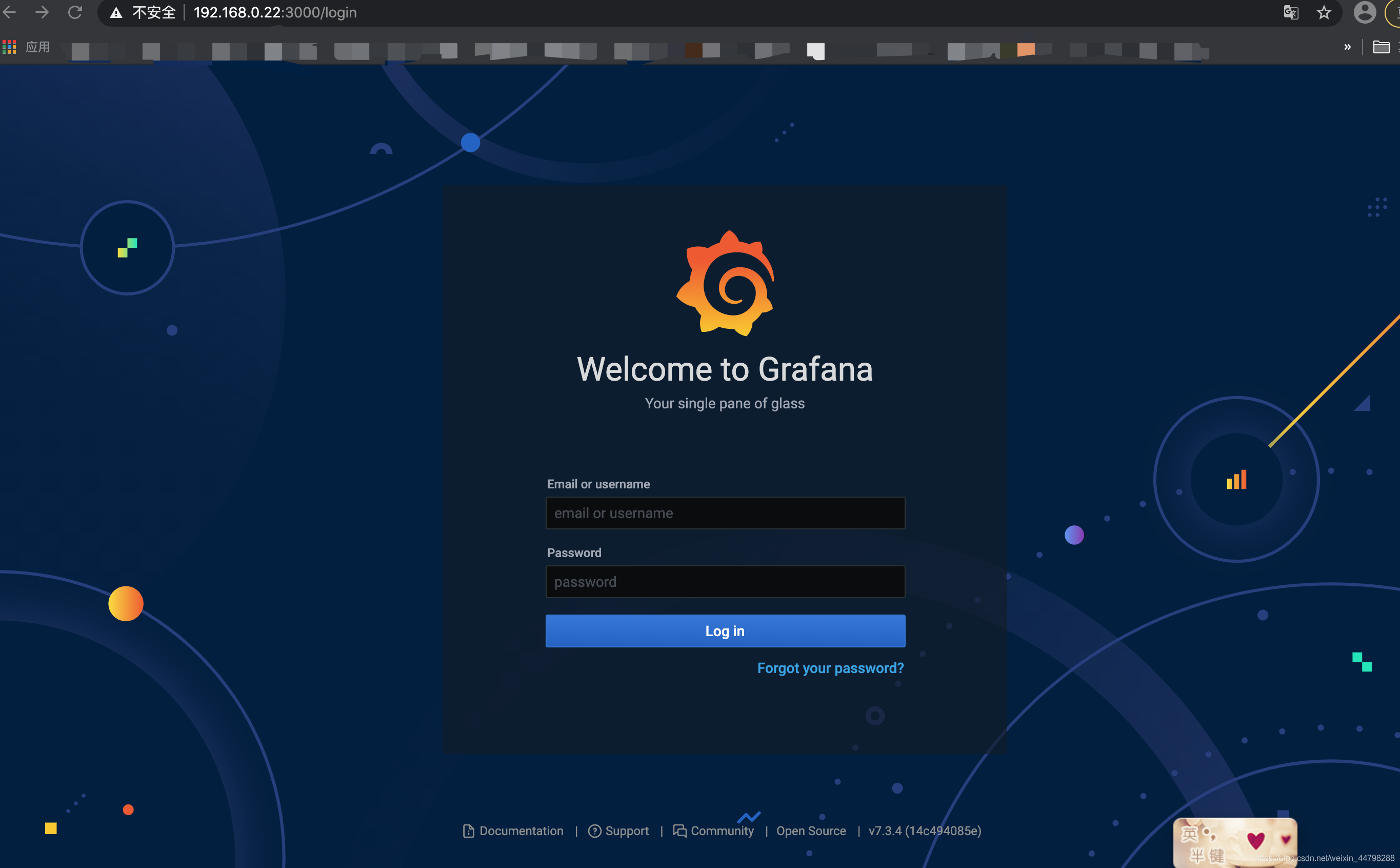The image size is (1400, 868).
Task: Click the 'Password' field label
Action: point(574,553)
